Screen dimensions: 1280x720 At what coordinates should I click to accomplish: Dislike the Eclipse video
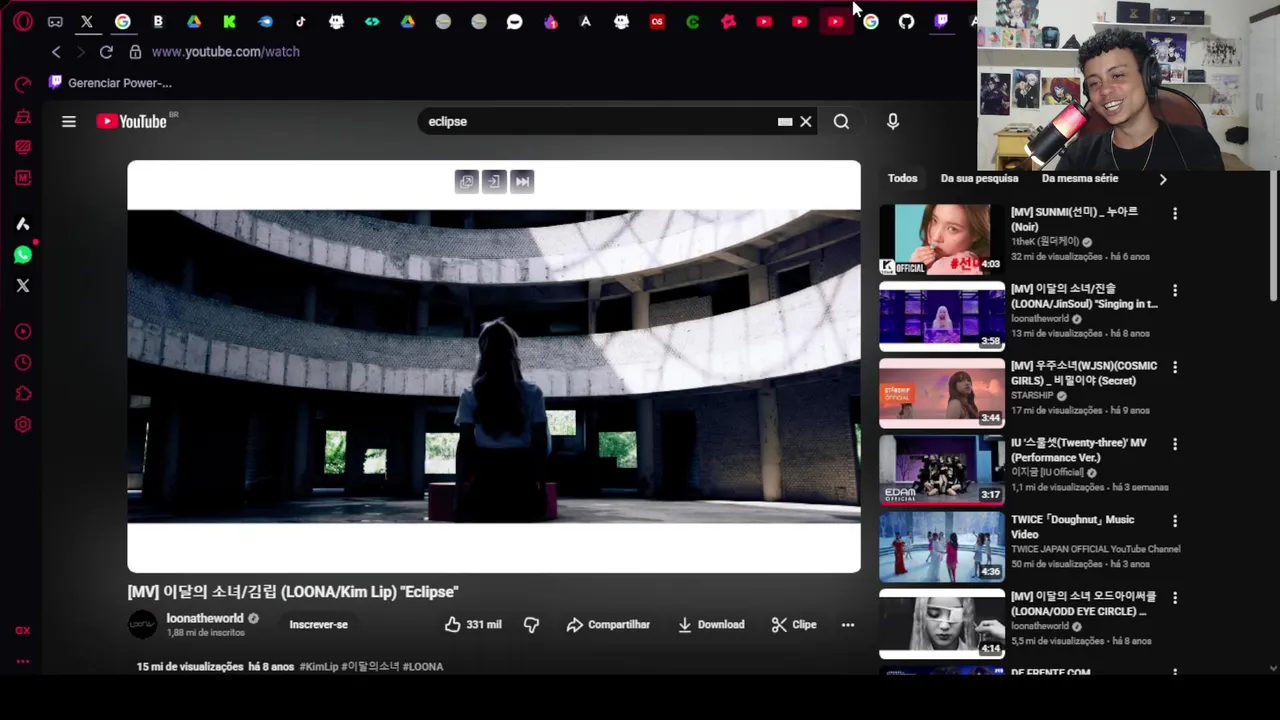[531, 625]
